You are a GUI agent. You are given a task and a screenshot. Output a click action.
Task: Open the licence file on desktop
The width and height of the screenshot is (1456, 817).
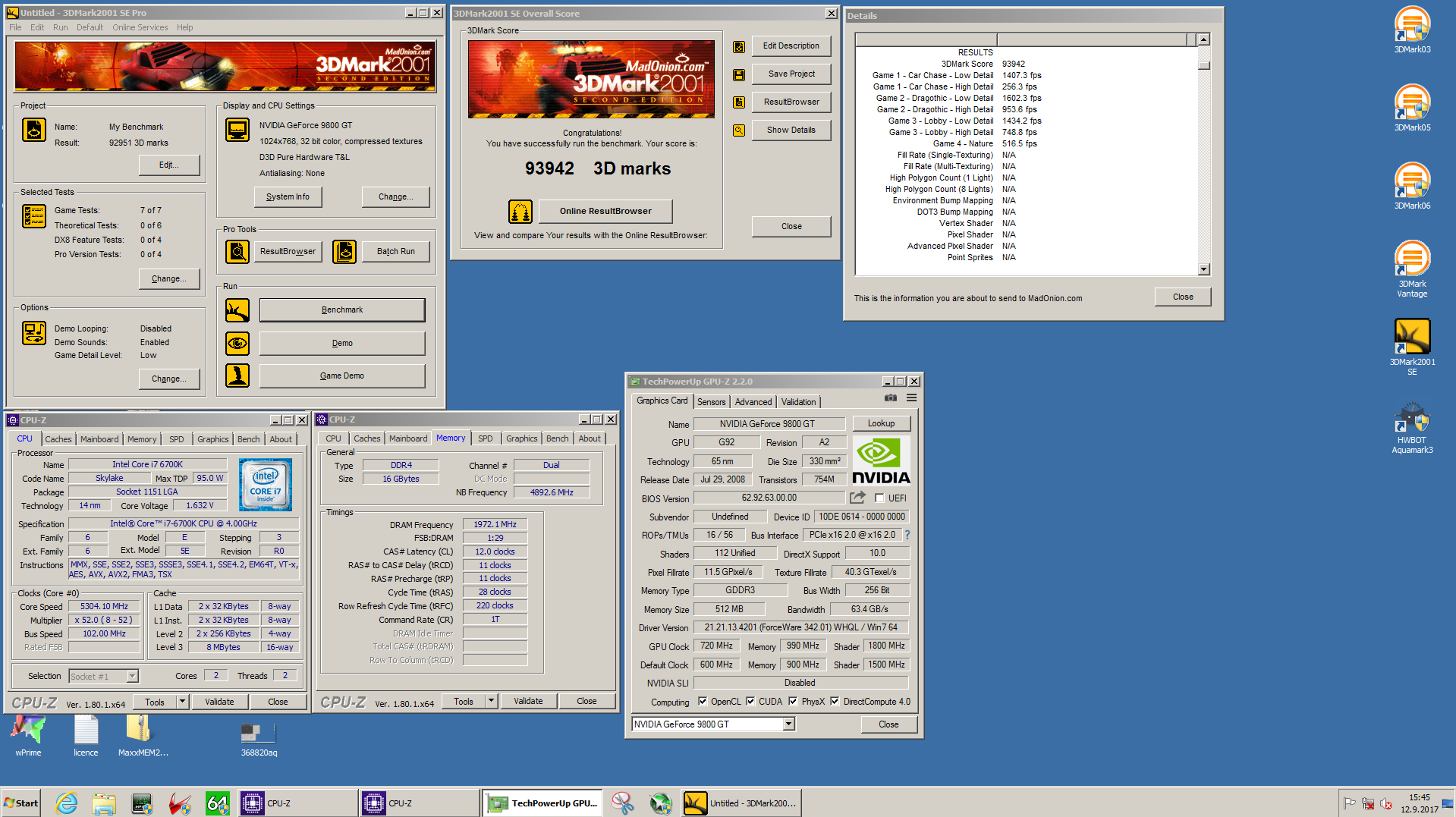(86, 737)
